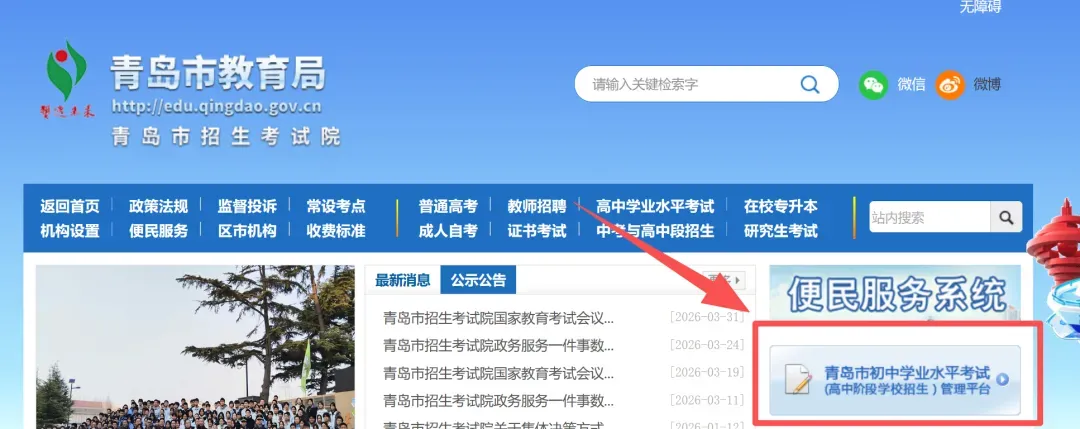Screen dimensions: 1080x429
Task: Click the 青岛市招生考试院 subtitle text
Action: click(226, 136)
